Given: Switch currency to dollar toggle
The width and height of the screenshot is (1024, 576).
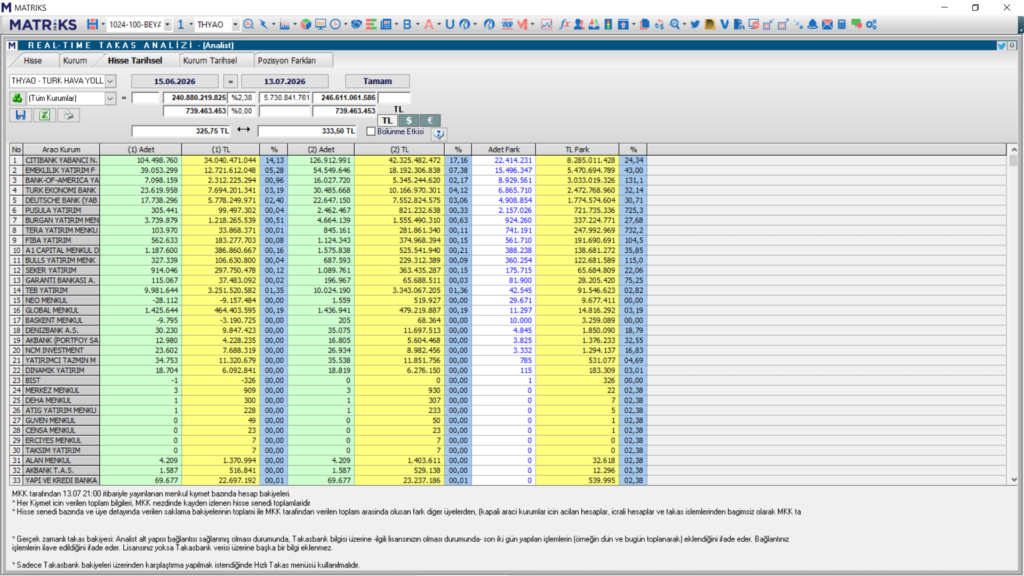Looking at the screenshot, I should point(409,121).
